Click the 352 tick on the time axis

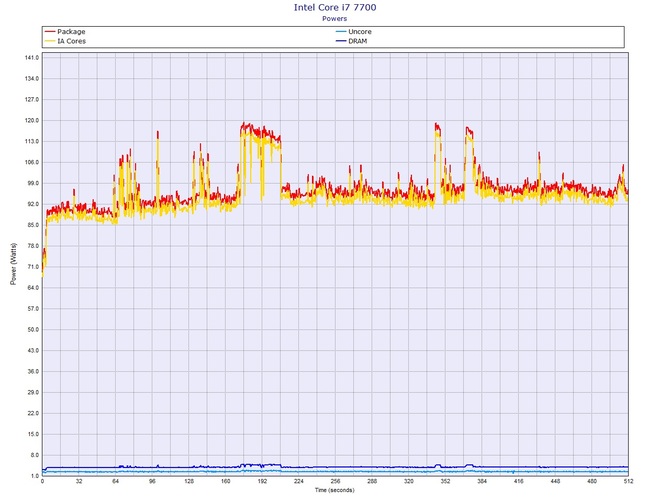coord(445,481)
